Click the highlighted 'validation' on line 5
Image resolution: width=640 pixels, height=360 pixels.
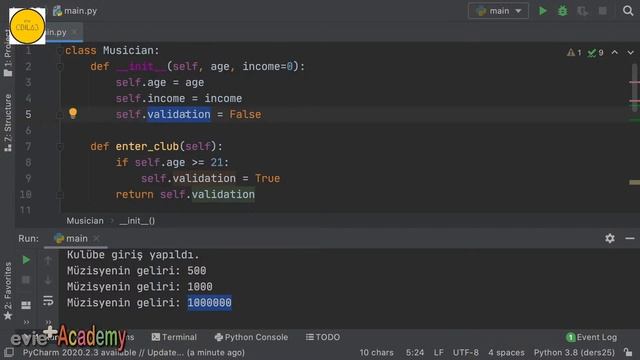tap(179, 114)
